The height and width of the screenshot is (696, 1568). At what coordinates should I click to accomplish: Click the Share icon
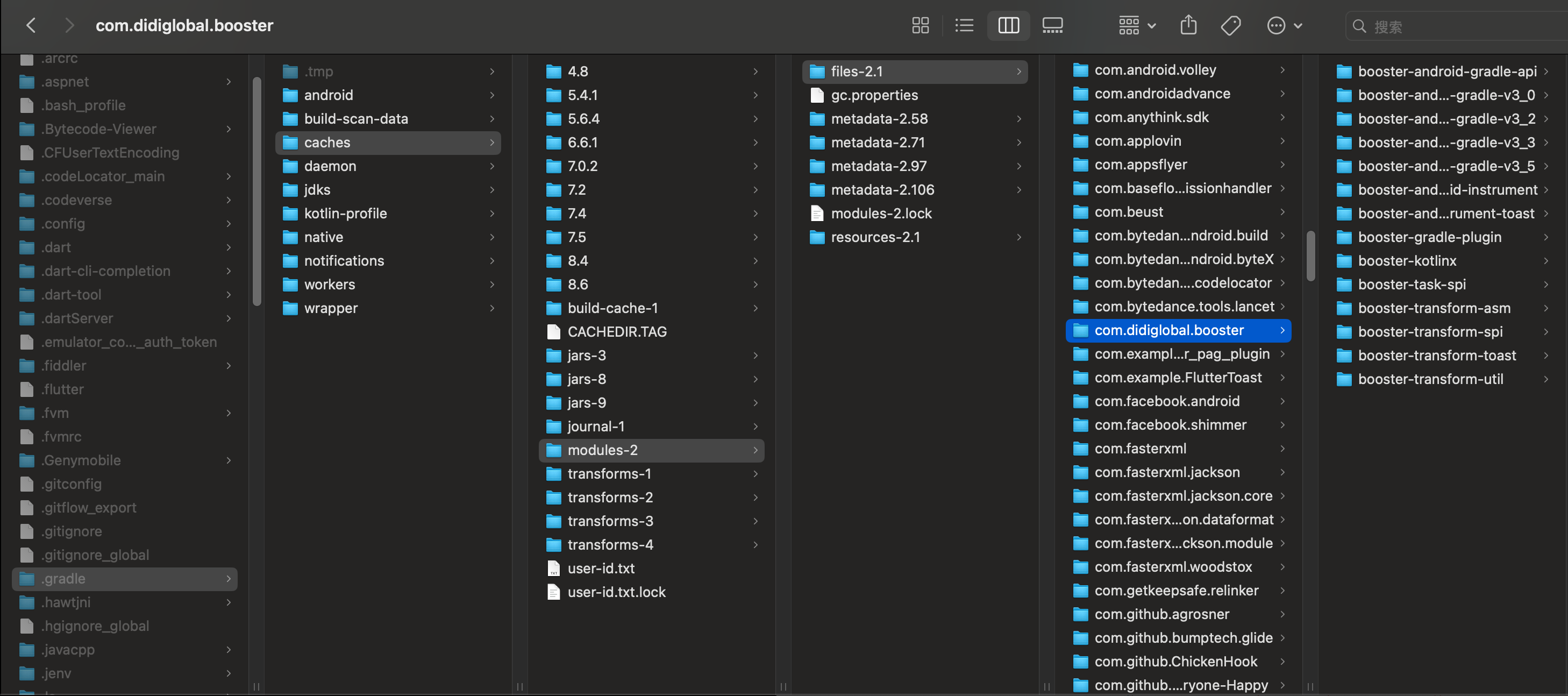pos(1188,26)
